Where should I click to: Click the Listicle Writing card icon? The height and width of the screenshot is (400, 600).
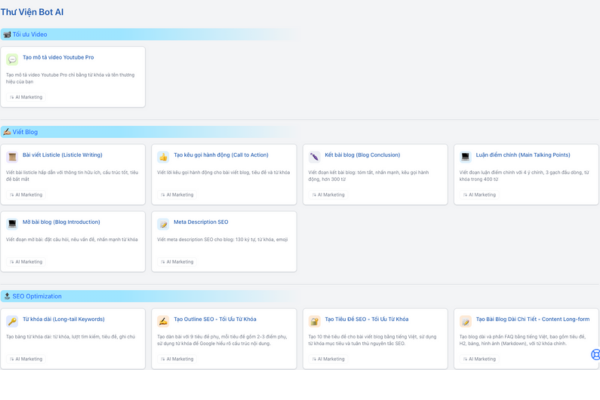pos(13,157)
